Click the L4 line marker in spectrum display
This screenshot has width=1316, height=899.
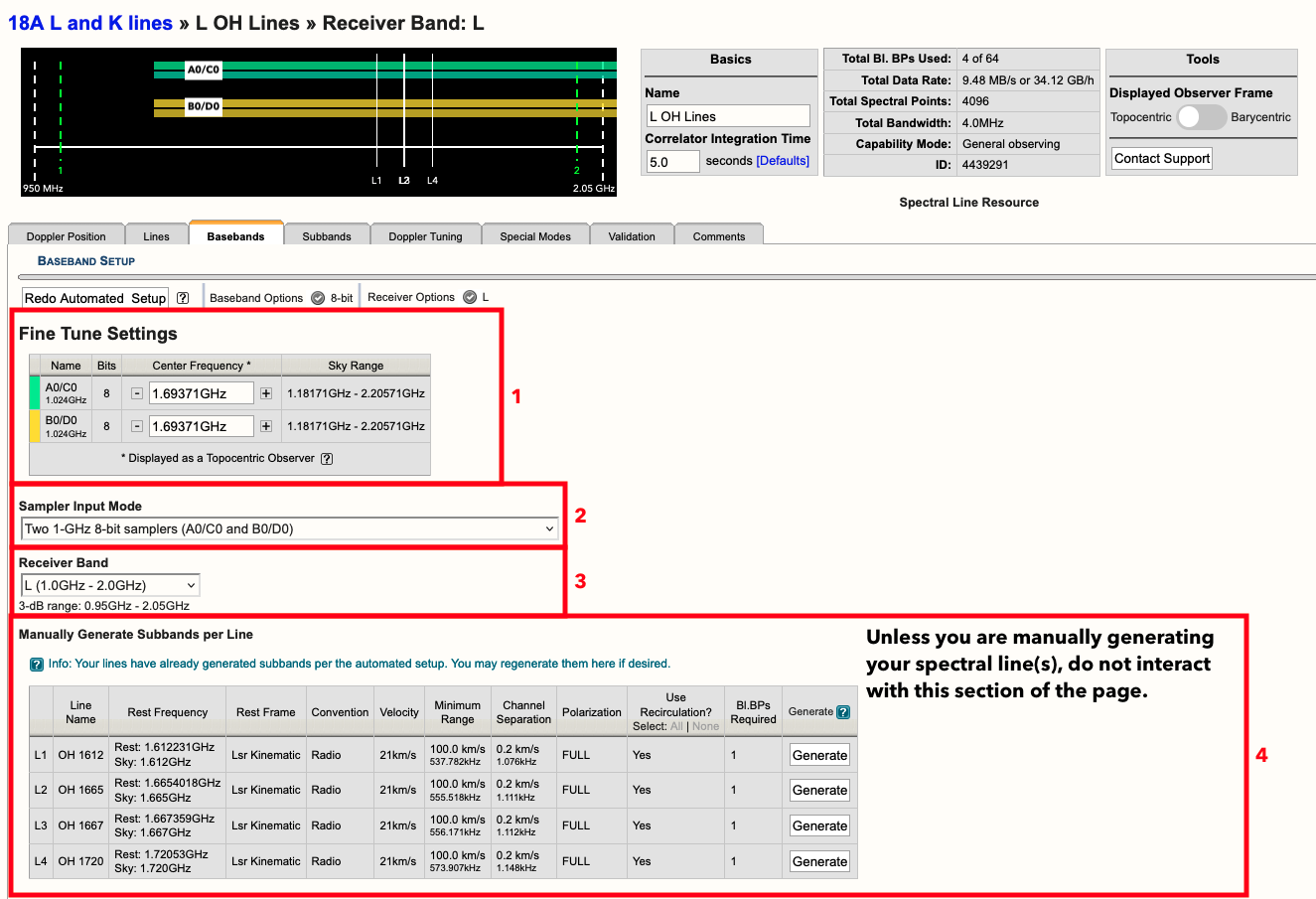pyautogui.click(x=432, y=180)
